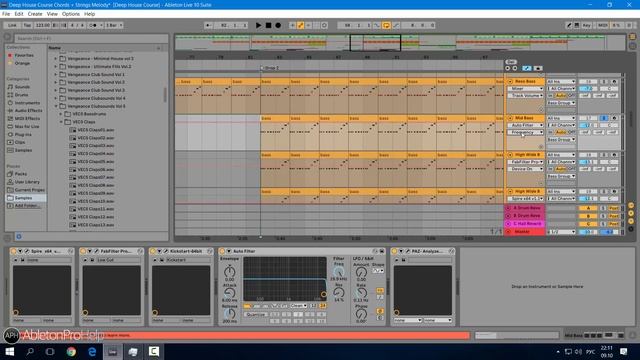The width and height of the screenshot is (640, 360).
Task: Select Sounds category in browser
Action: pos(22,87)
